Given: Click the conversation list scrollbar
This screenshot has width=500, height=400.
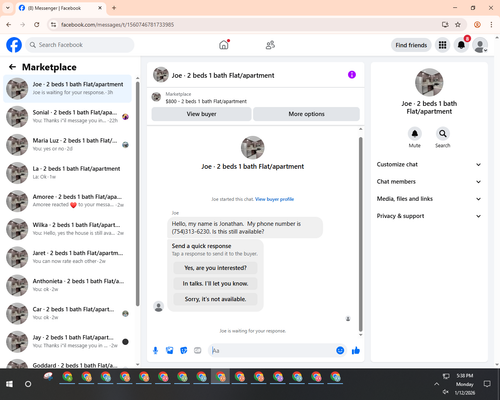Looking at the screenshot, I should click(x=138, y=193).
